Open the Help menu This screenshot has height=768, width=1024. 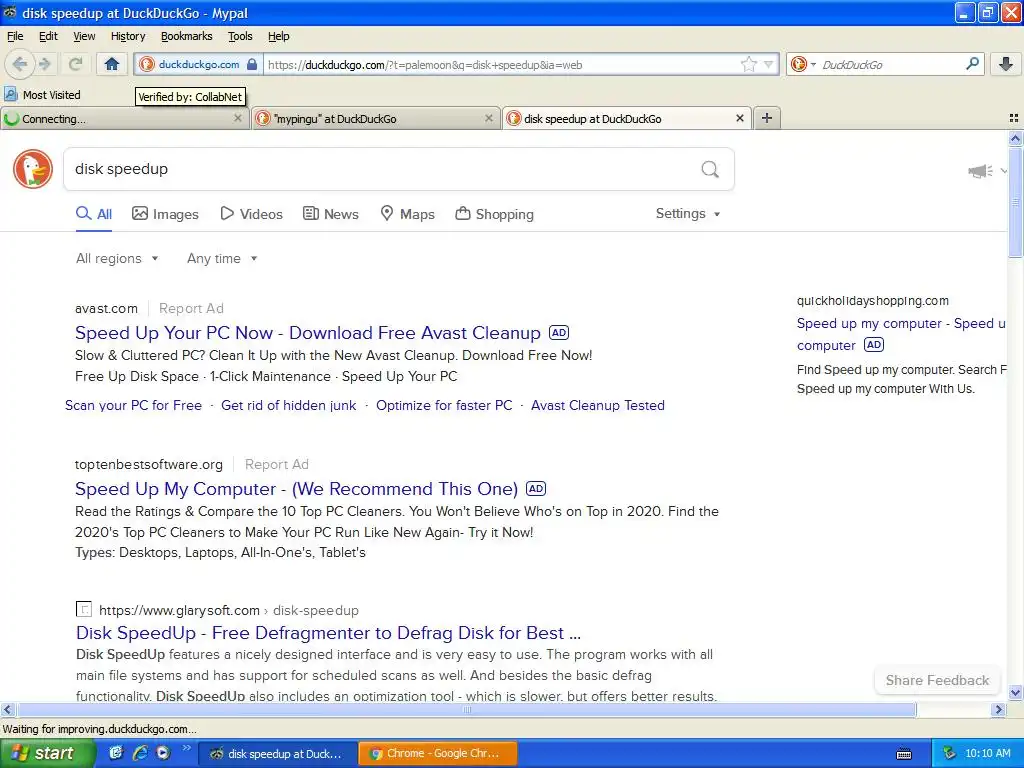pos(278,36)
